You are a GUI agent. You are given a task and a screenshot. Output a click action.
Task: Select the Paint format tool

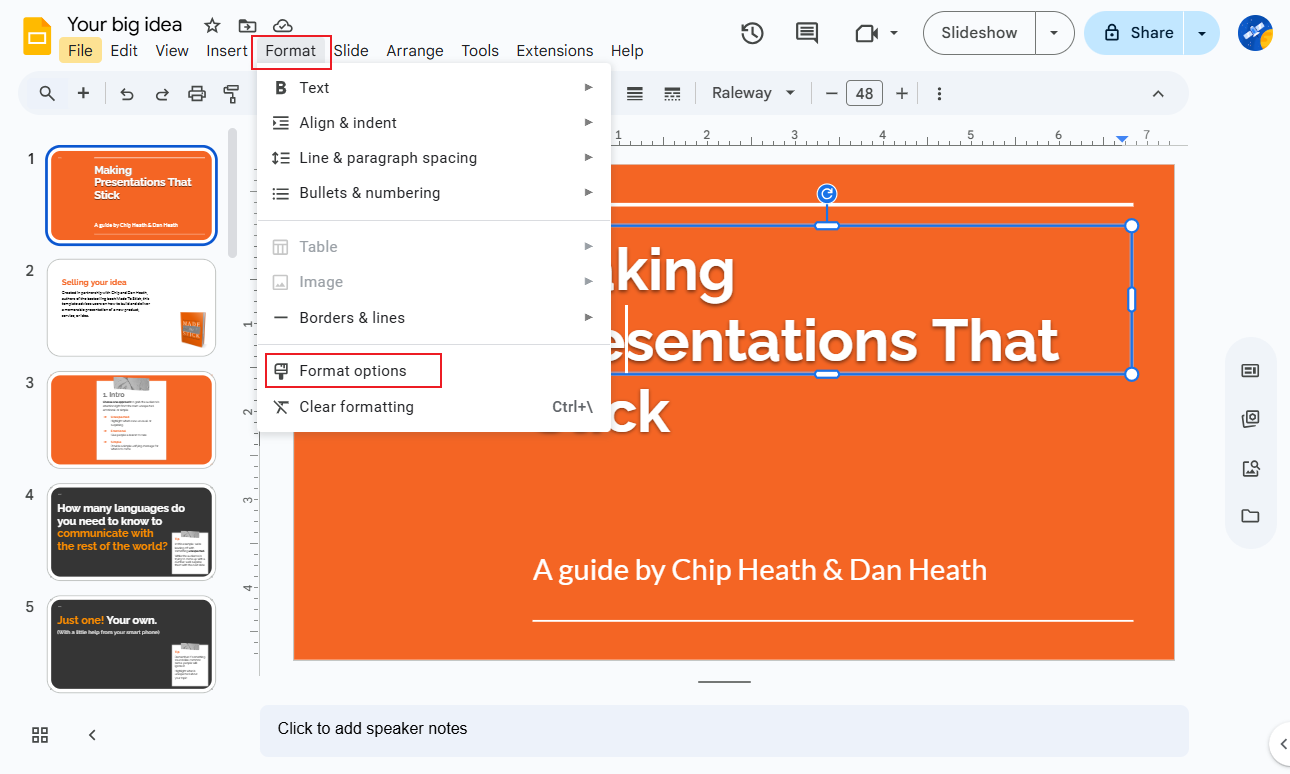coord(231,93)
